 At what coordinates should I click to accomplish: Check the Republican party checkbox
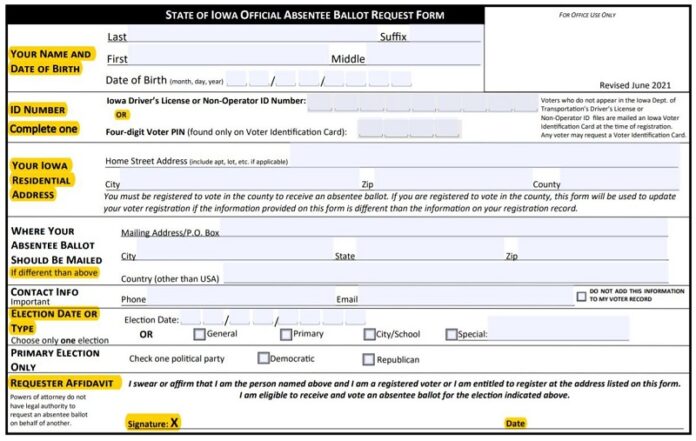coord(368,359)
